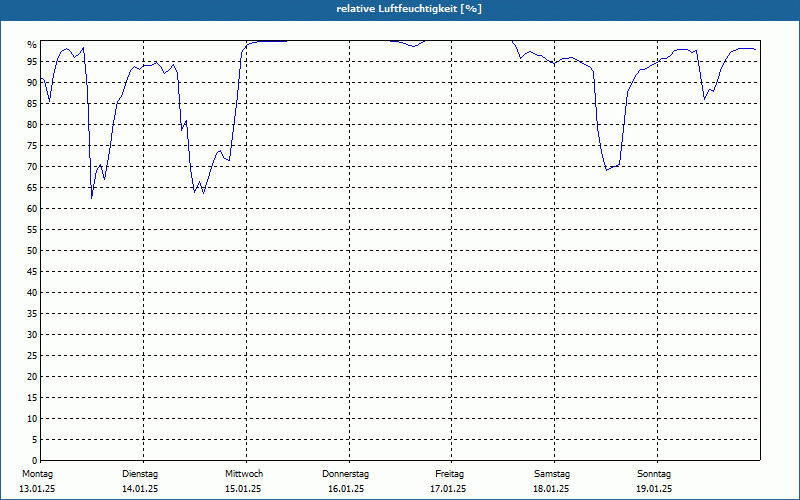This screenshot has width=800, height=500.
Task: Click the 65 value on the y-axis
Action: tap(32, 188)
